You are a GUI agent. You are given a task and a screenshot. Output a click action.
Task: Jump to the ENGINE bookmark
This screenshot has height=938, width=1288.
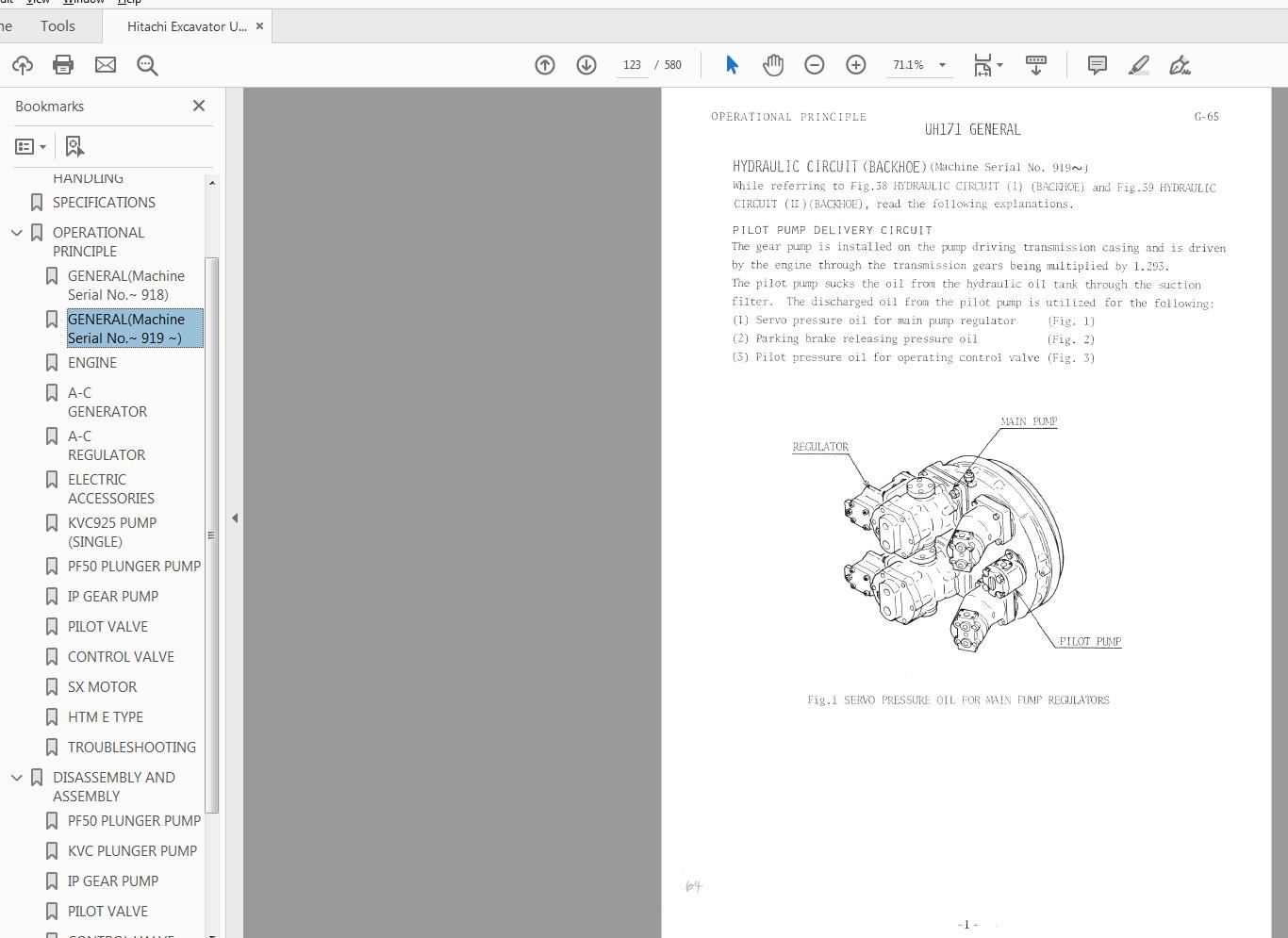pyautogui.click(x=92, y=362)
